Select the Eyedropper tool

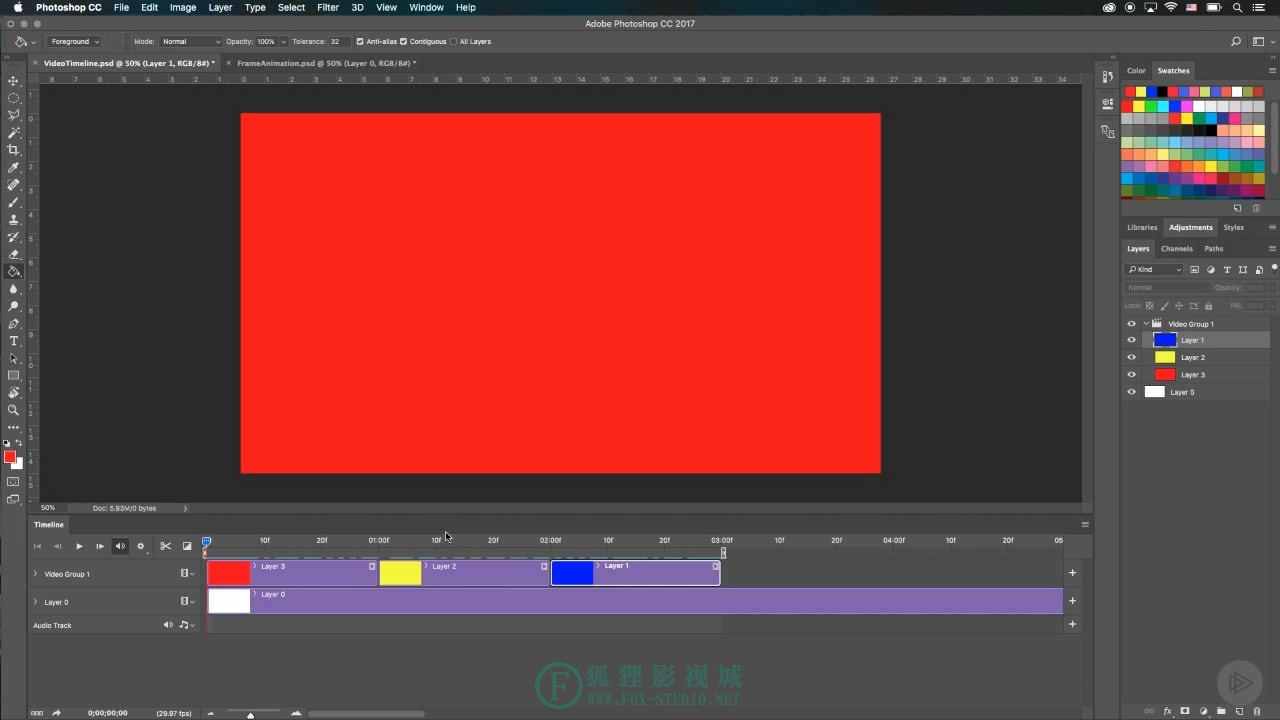(14, 167)
